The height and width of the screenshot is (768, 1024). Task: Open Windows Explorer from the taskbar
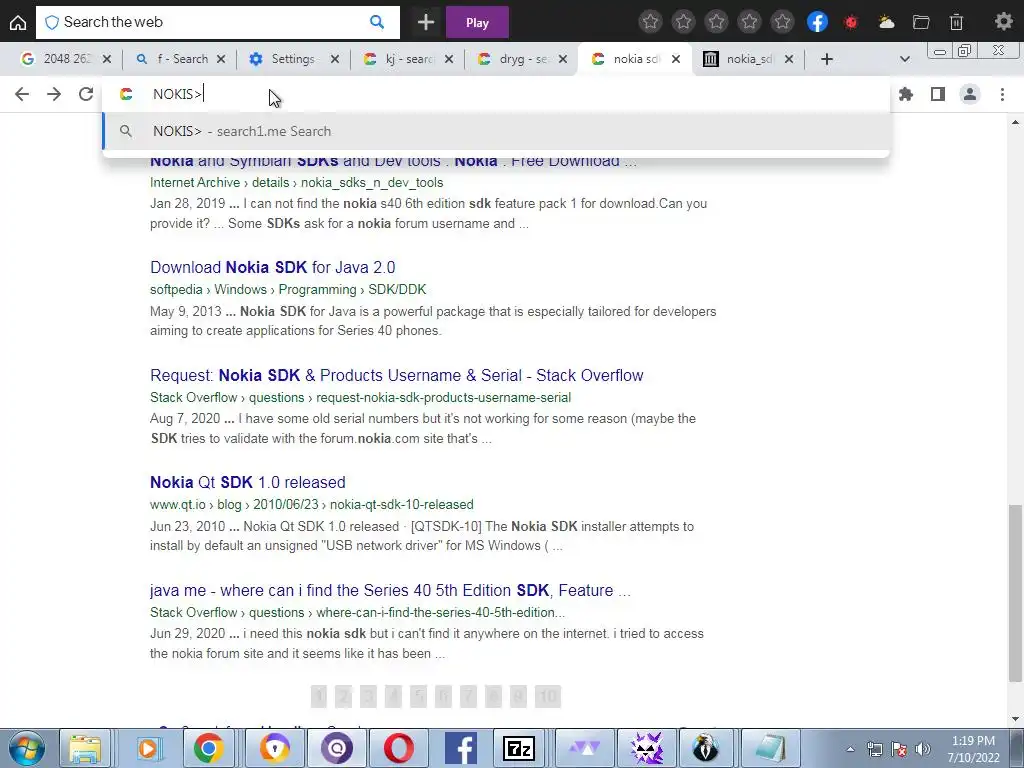click(x=85, y=748)
